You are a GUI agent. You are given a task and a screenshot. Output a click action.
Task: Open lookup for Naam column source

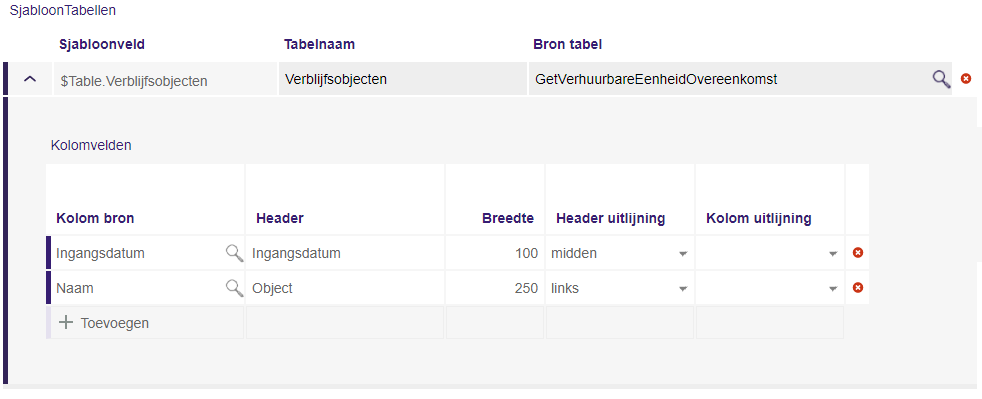pyautogui.click(x=234, y=288)
